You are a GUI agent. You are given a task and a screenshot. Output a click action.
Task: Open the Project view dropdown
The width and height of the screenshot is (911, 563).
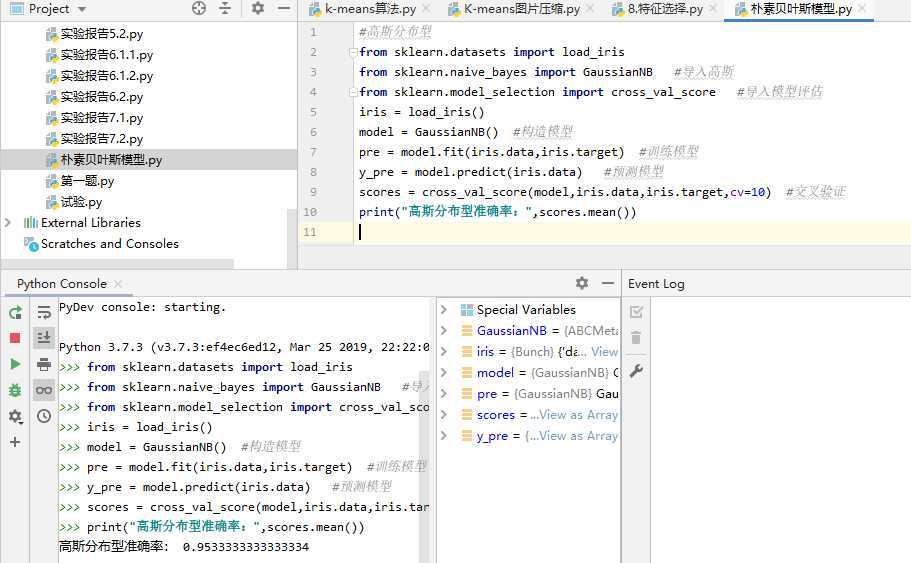82,9
